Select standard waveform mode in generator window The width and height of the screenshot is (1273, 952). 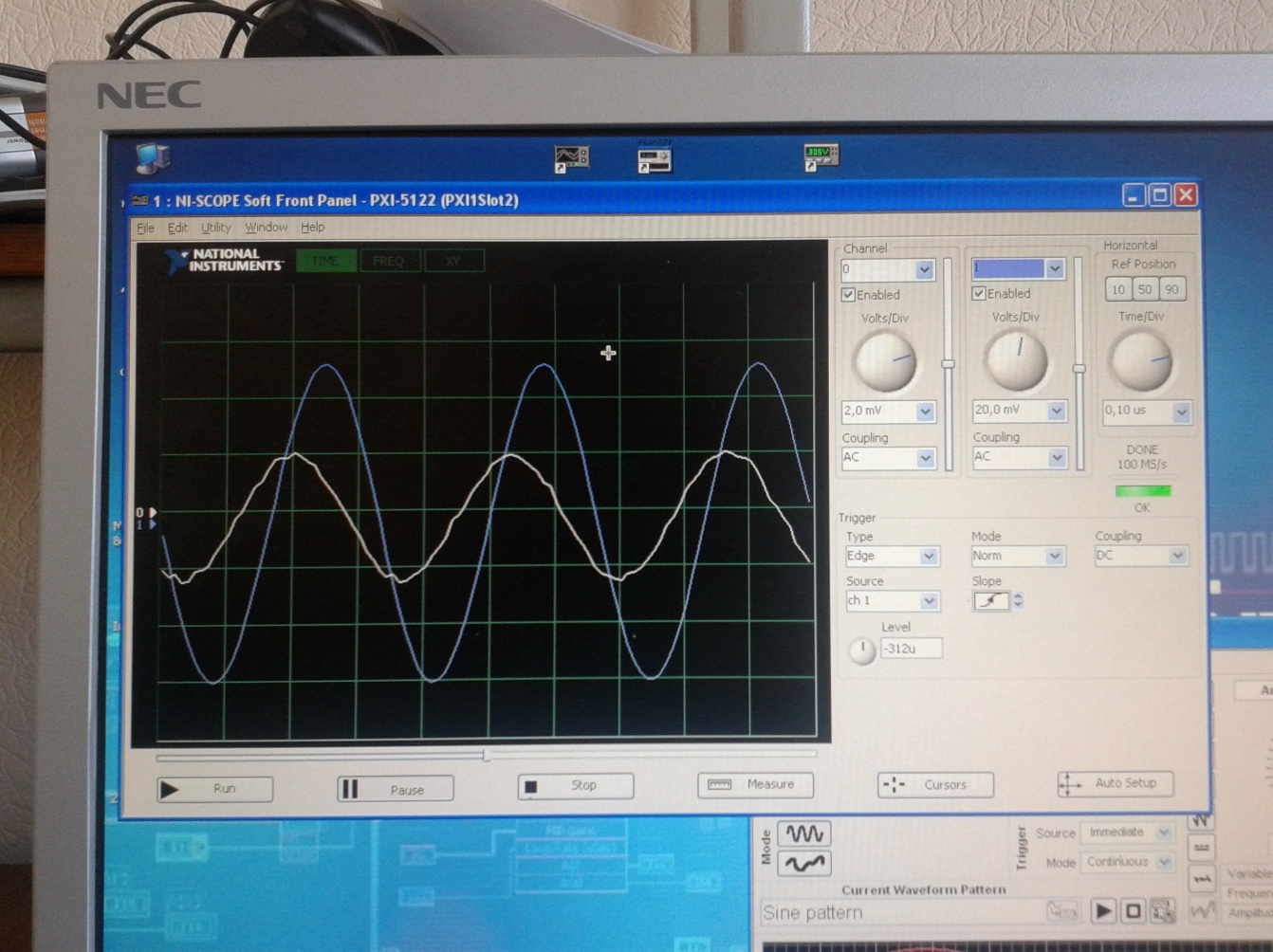point(804,833)
